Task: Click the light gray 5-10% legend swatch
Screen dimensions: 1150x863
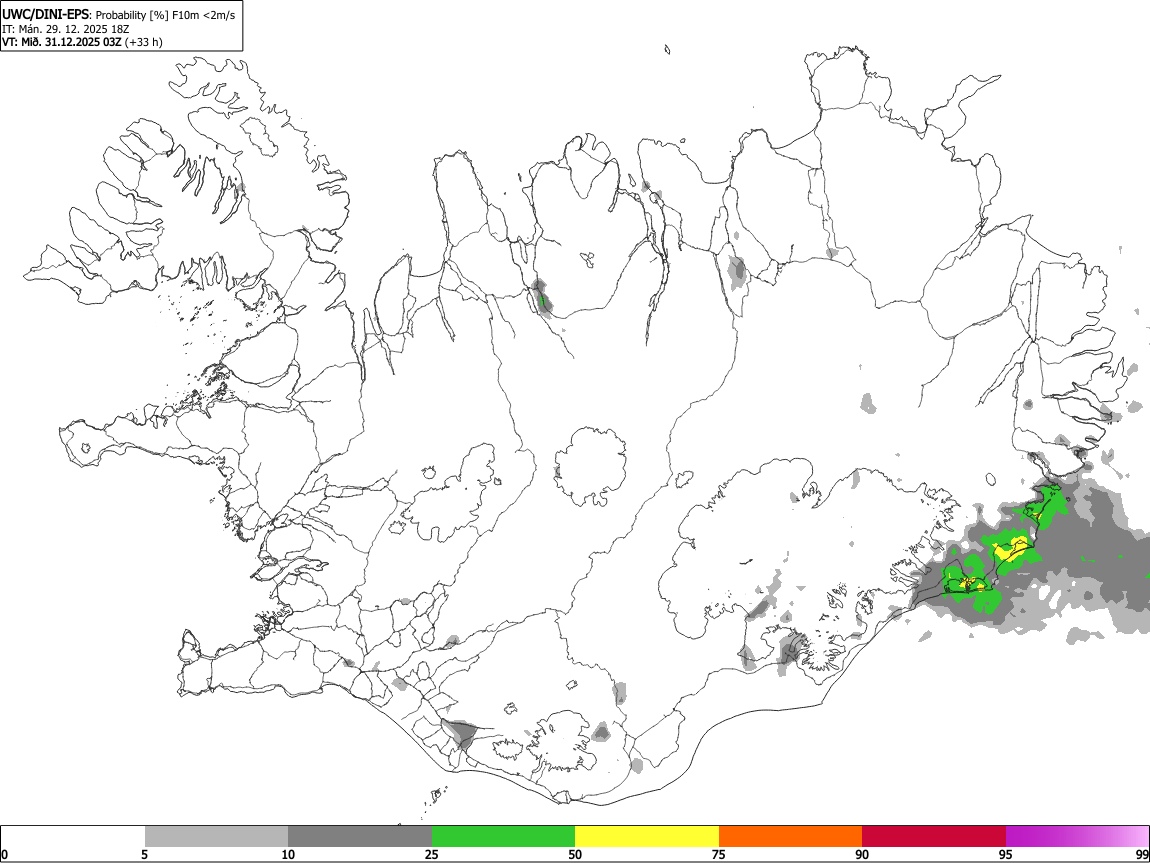Action: pyautogui.click(x=216, y=836)
